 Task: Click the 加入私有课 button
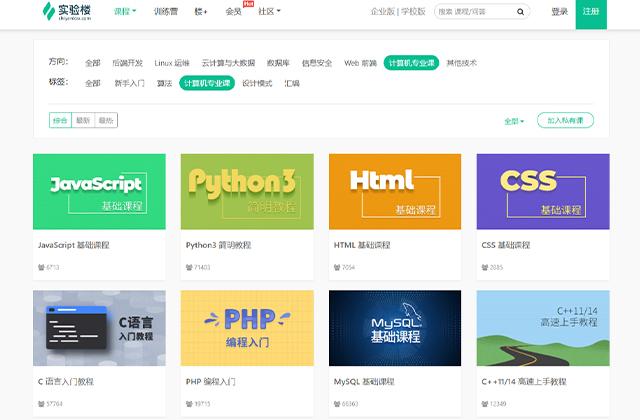566,120
